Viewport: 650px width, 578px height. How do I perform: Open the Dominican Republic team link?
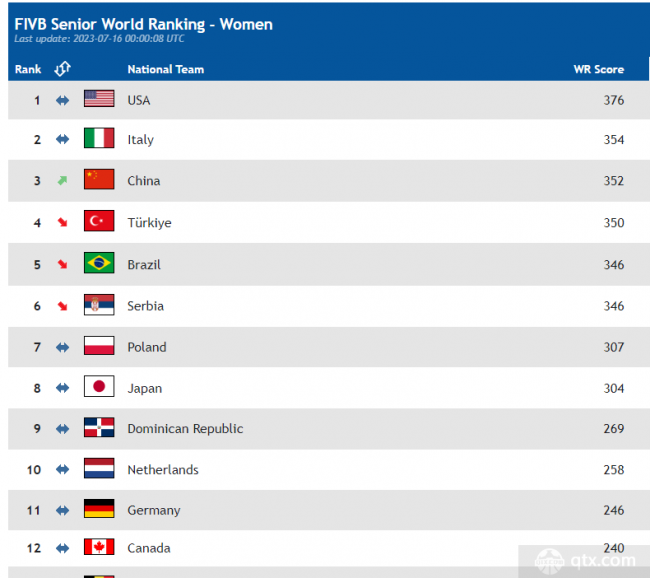(185, 428)
